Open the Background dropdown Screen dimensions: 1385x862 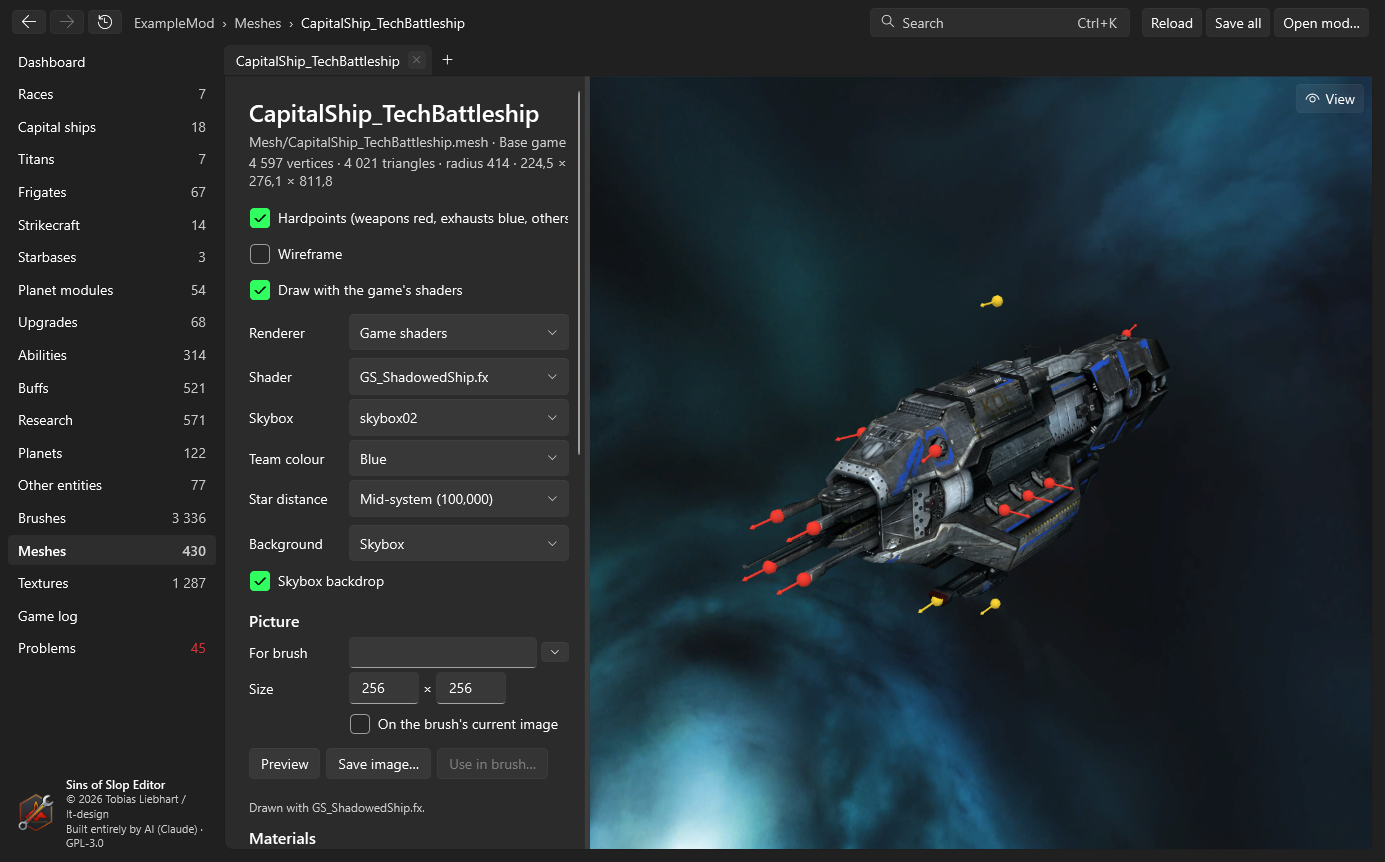pyautogui.click(x=458, y=544)
